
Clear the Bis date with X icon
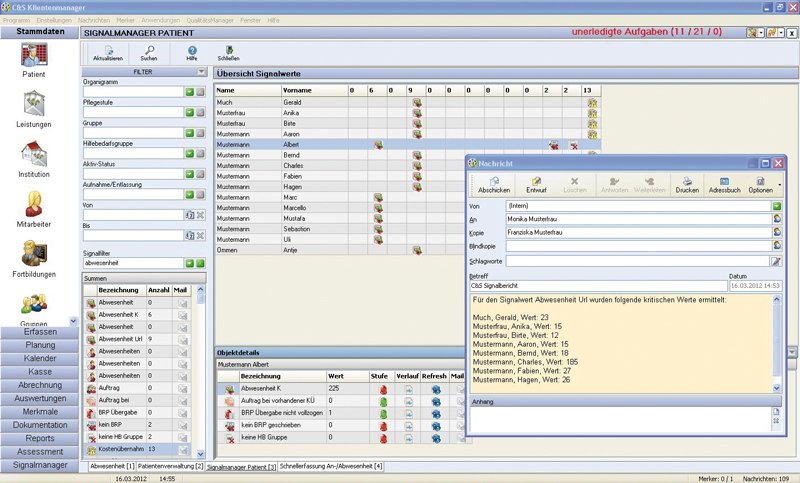(201, 236)
